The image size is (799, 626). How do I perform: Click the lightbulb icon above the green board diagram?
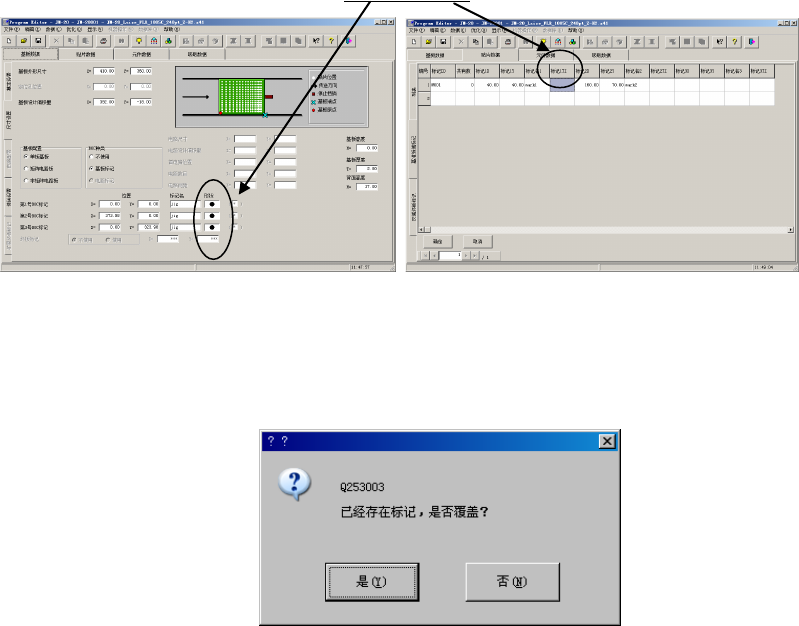pos(139,41)
